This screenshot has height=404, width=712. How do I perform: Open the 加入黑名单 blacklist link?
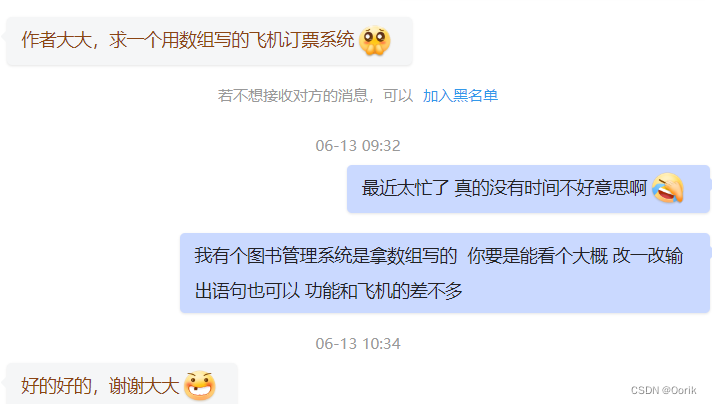pos(460,96)
